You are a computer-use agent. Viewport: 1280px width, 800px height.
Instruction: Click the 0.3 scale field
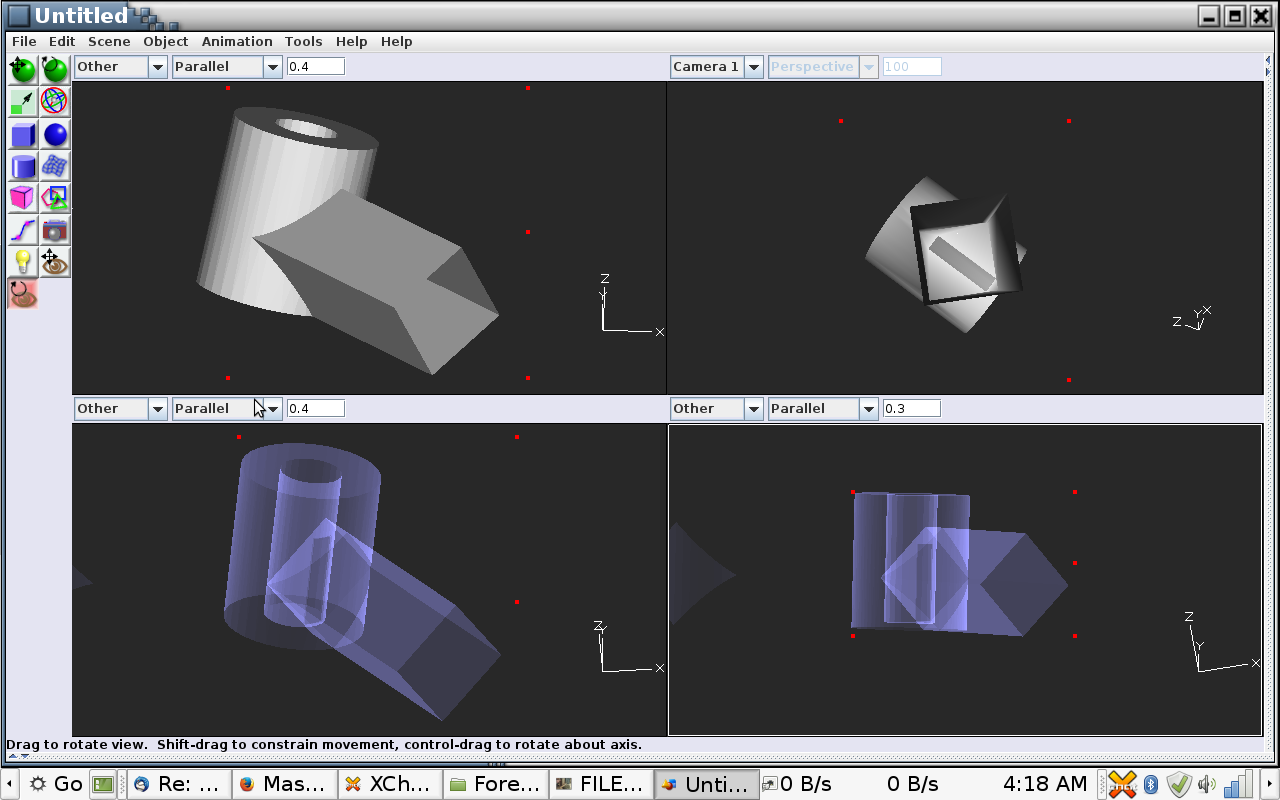coord(911,409)
